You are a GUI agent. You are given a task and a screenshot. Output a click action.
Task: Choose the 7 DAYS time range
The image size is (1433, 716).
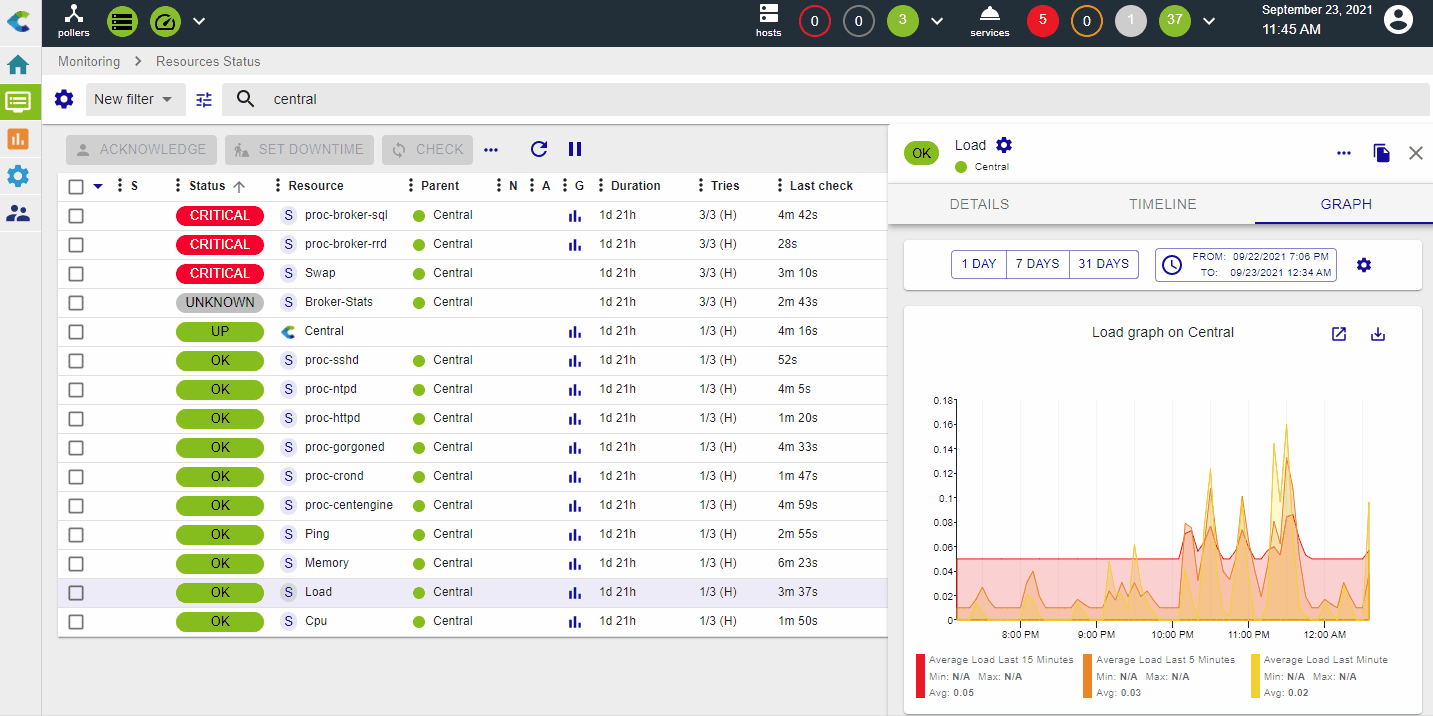(1037, 264)
